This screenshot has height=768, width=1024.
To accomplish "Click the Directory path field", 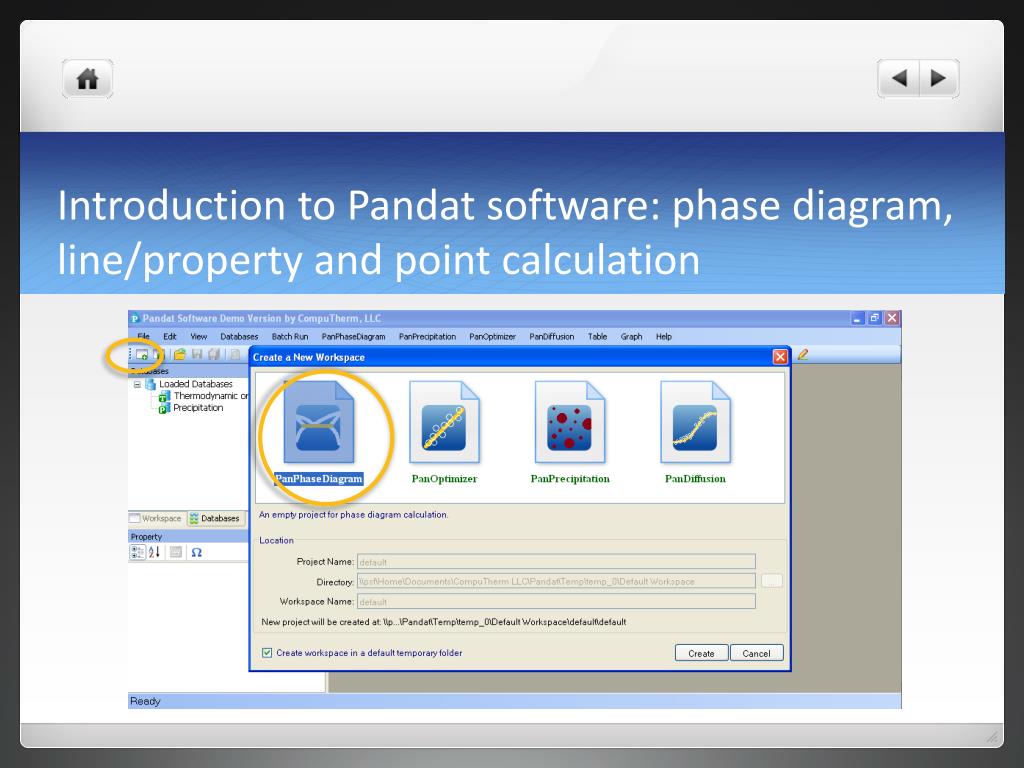I will 556,581.
